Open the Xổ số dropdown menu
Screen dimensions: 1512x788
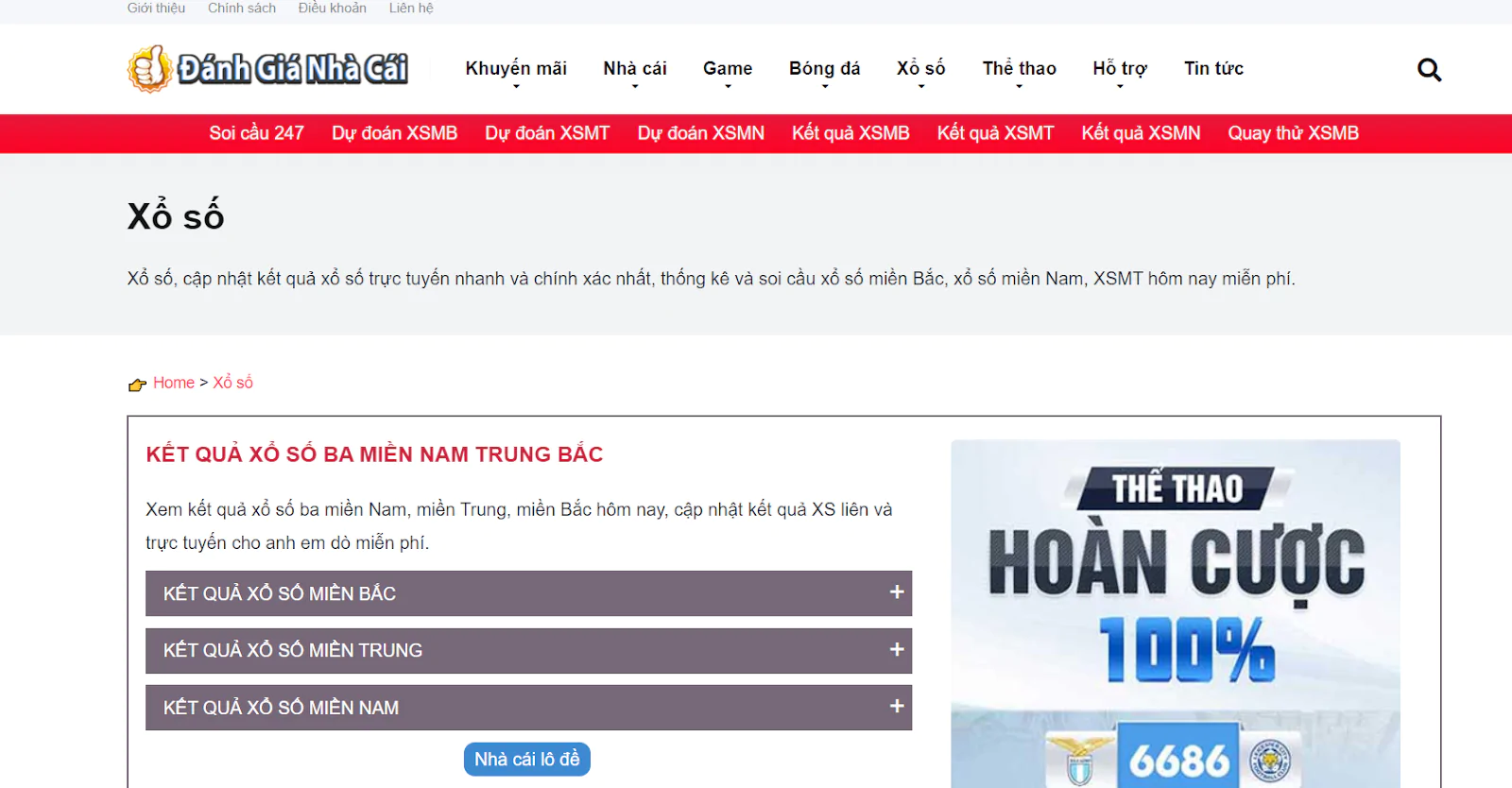(x=920, y=69)
